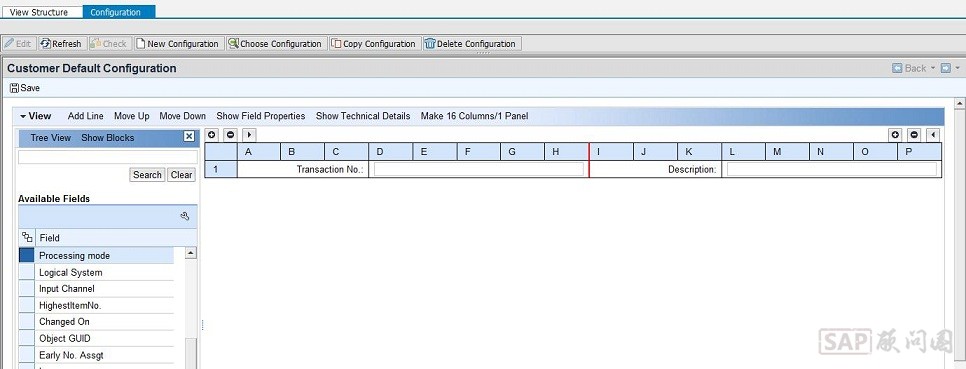Click the Back arrow icon

[x=898, y=68]
